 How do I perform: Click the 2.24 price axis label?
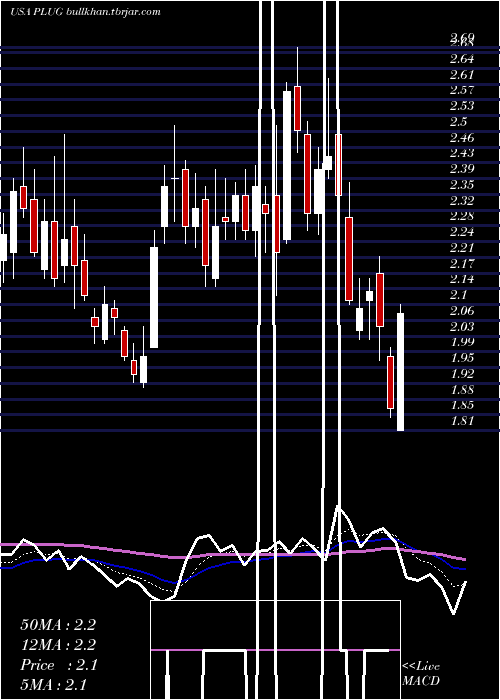[462, 232]
